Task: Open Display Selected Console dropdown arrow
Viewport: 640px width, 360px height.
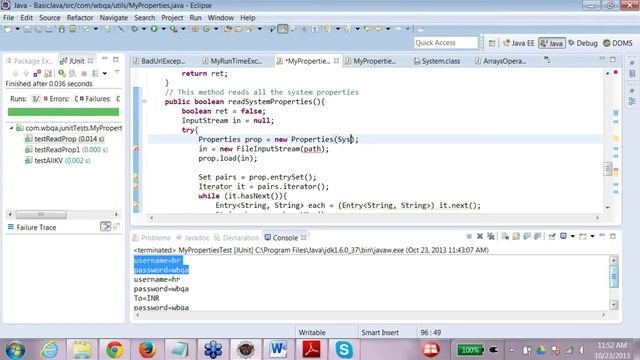Action: [x=572, y=236]
